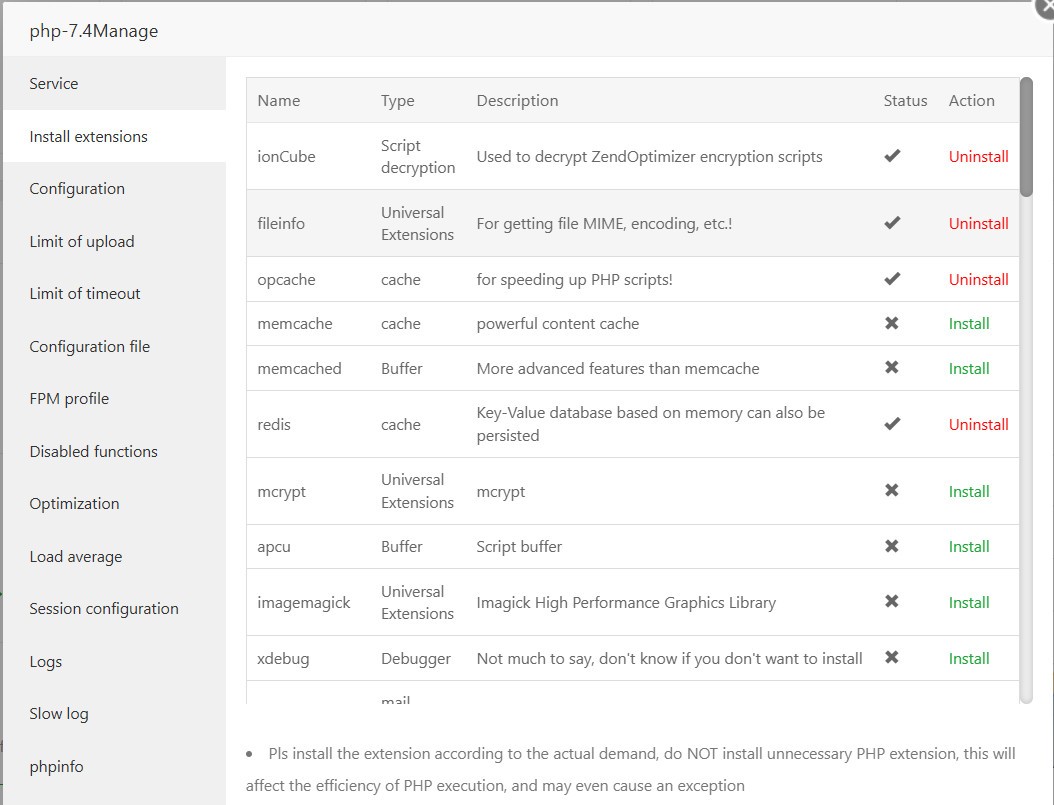The image size is (1054, 805).
Task: Open the Service tab
Action: tap(54, 84)
